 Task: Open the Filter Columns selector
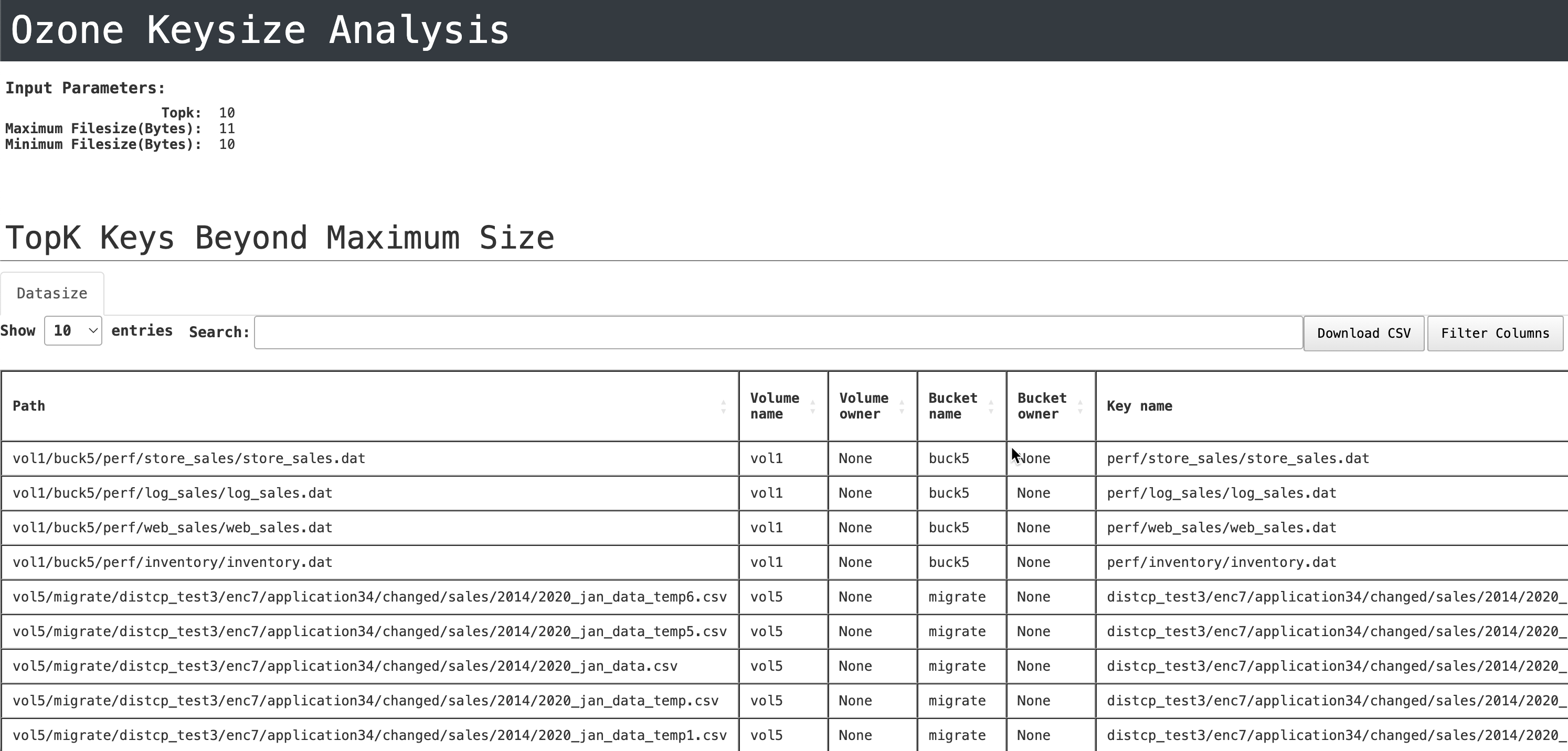[x=1495, y=332]
